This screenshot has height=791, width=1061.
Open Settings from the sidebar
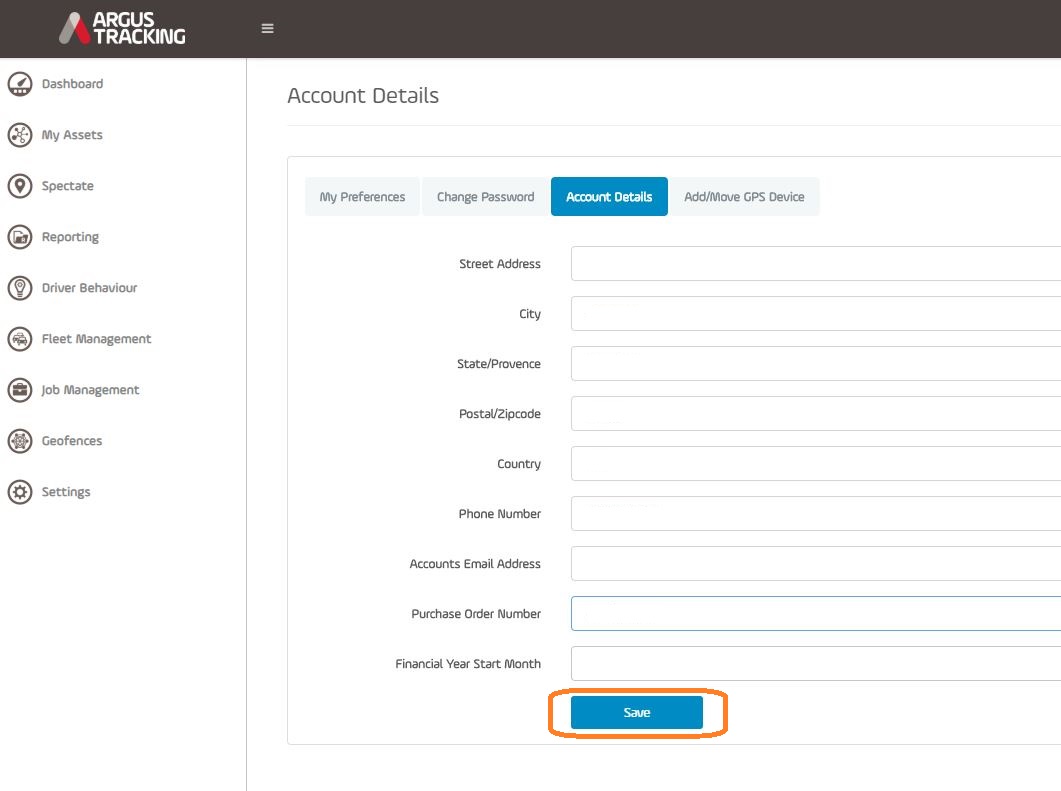66,492
